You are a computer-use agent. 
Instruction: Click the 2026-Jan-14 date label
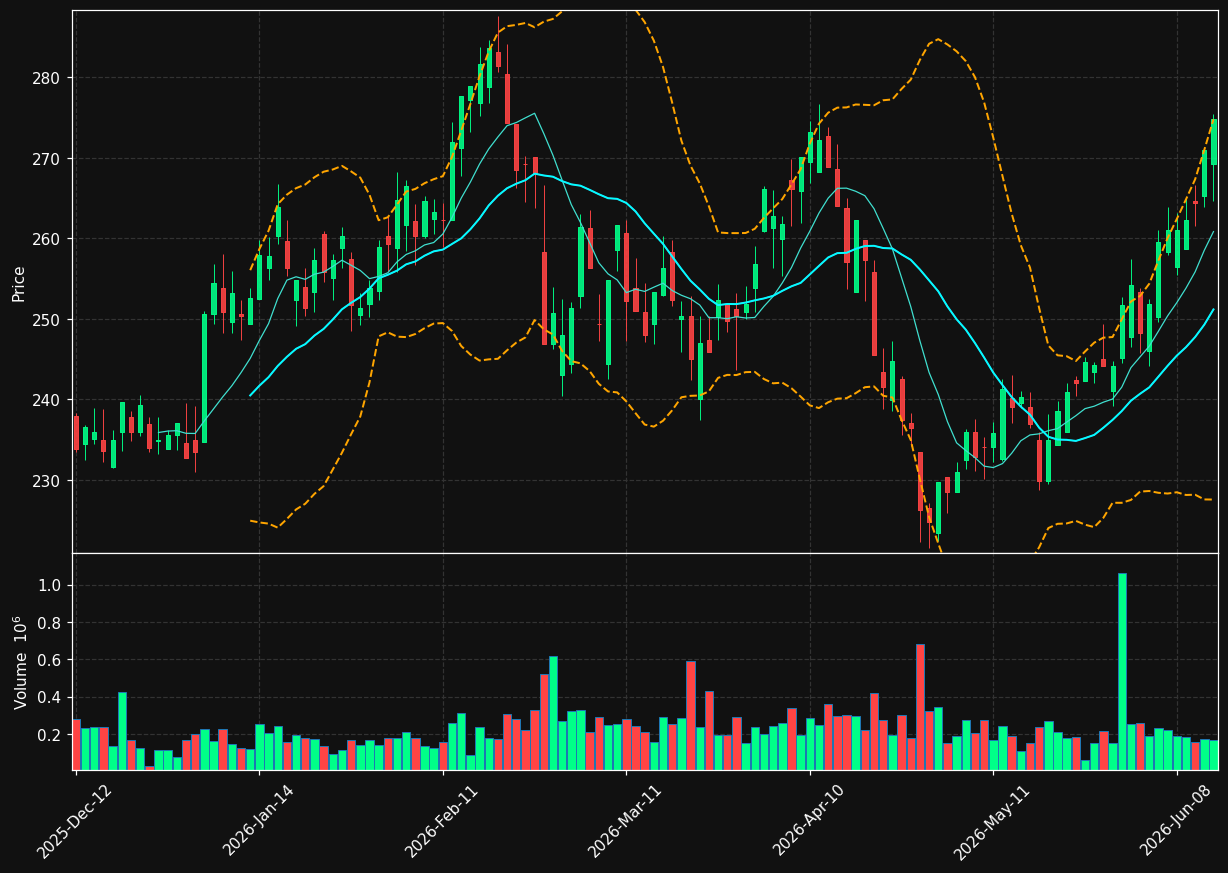(x=258, y=820)
